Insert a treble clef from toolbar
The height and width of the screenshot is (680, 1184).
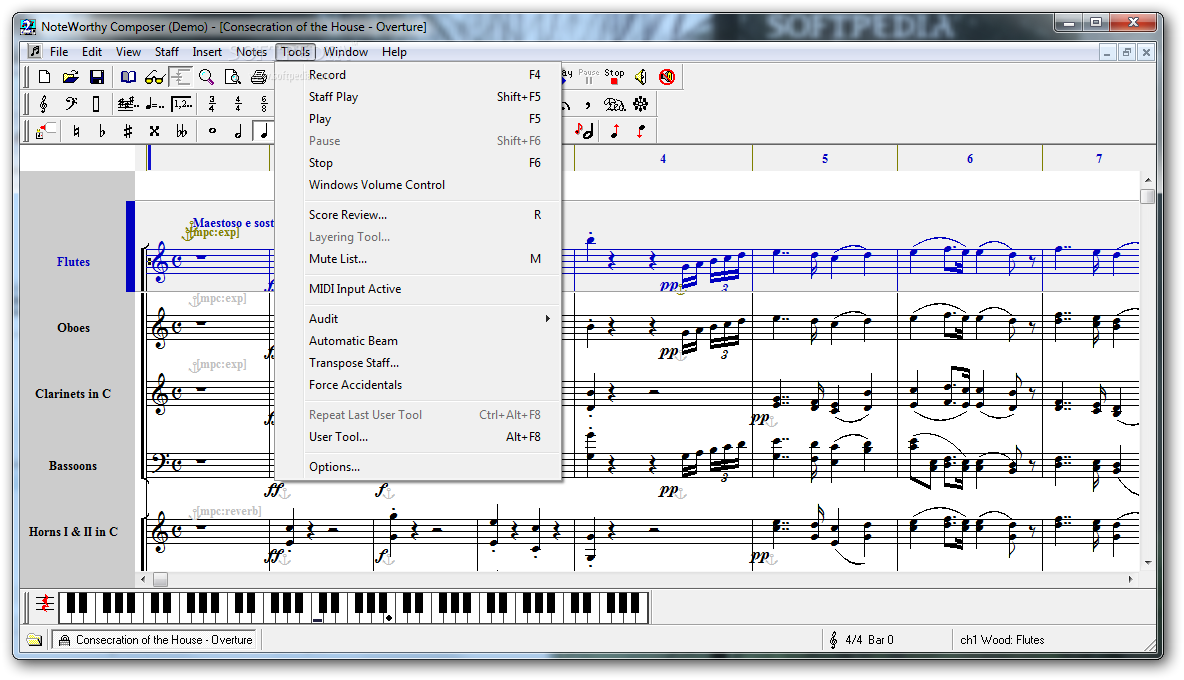pyautogui.click(x=45, y=104)
